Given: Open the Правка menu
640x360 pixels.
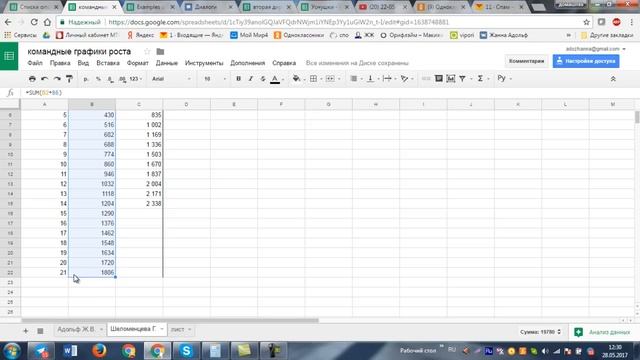Looking at the screenshot, I should (x=60, y=63).
